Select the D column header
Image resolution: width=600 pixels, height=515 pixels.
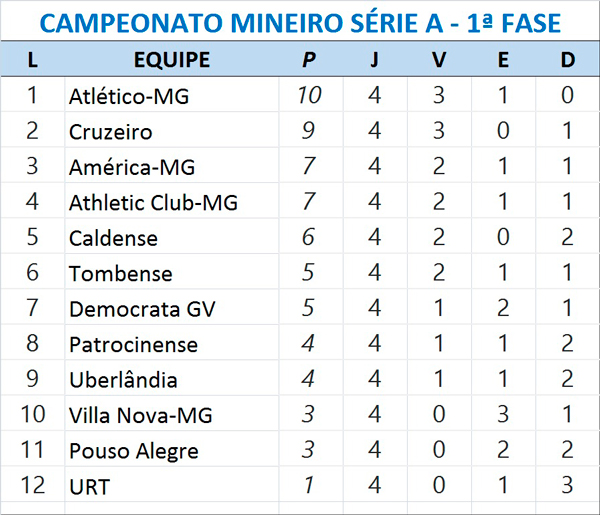click(567, 60)
